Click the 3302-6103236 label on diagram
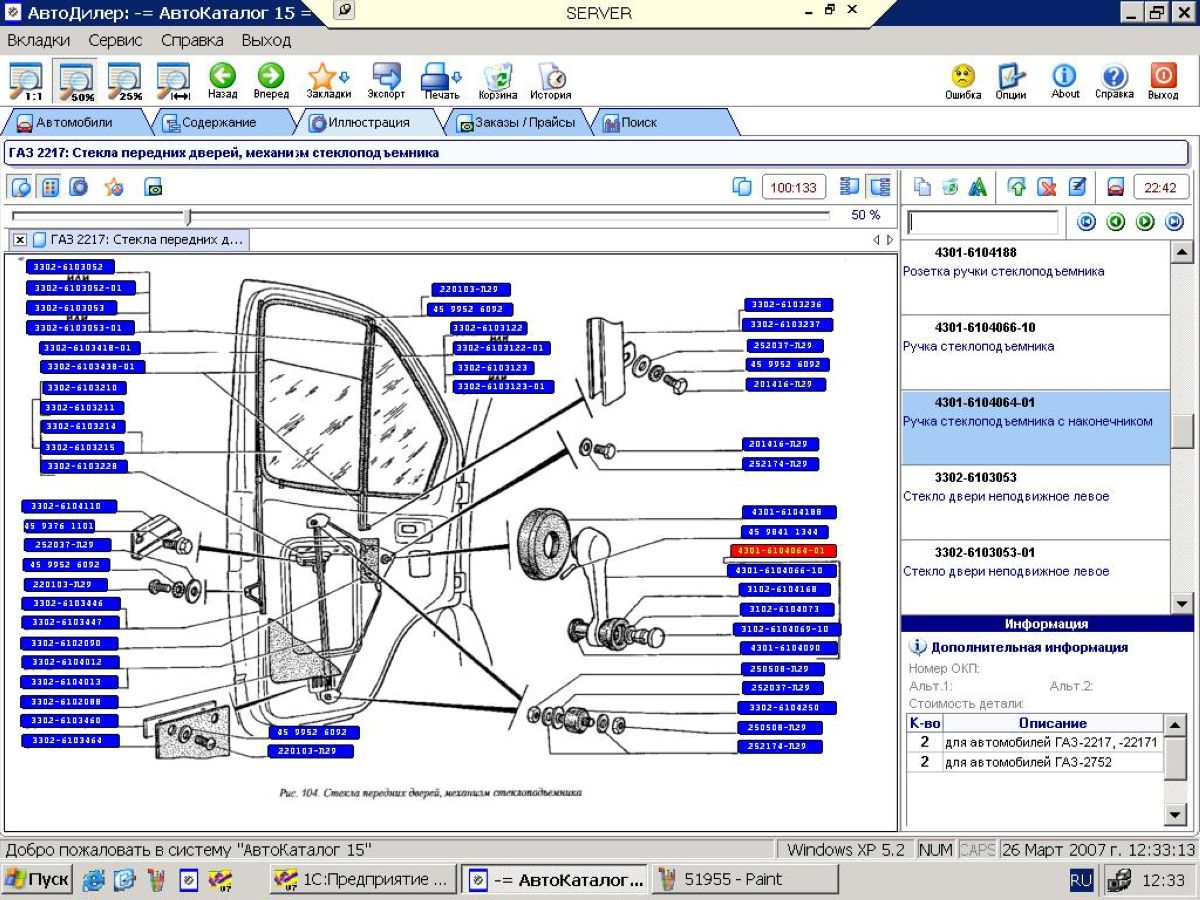This screenshot has width=1200, height=900. 788,305
